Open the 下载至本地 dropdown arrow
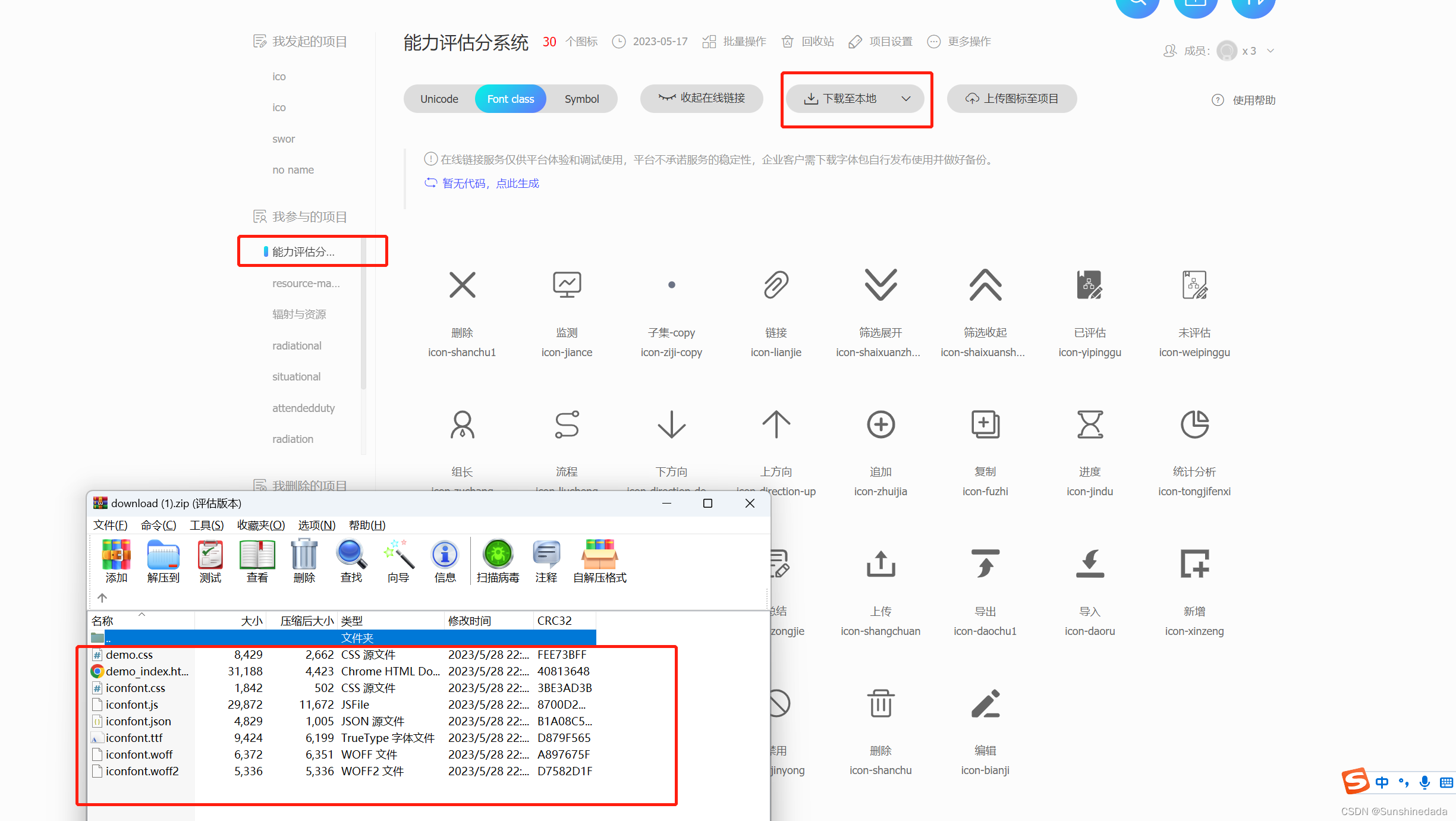Image resolution: width=1456 pixels, height=821 pixels. pyautogui.click(x=905, y=99)
